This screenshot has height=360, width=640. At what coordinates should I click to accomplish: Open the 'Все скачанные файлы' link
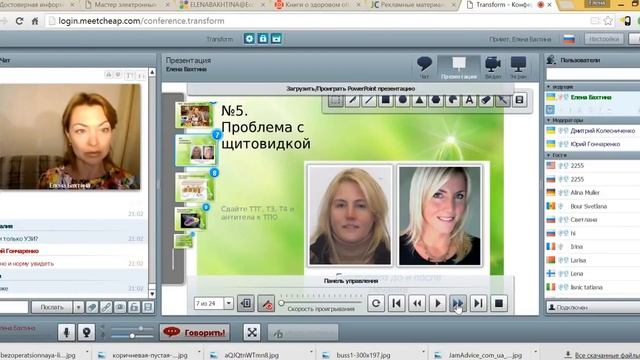click(x=607, y=355)
